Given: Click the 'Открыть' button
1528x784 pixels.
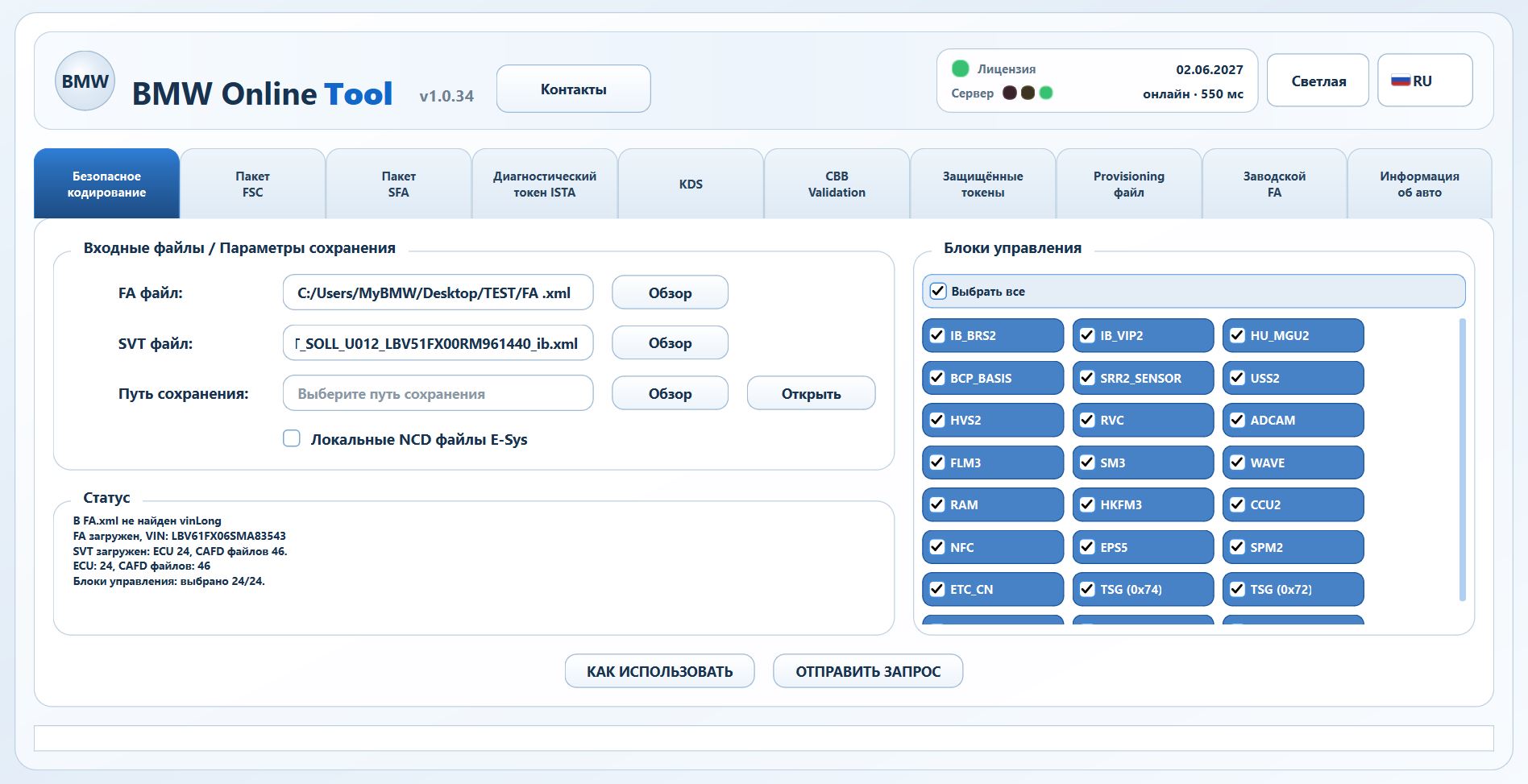Looking at the screenshot, I should pos(811,393).
